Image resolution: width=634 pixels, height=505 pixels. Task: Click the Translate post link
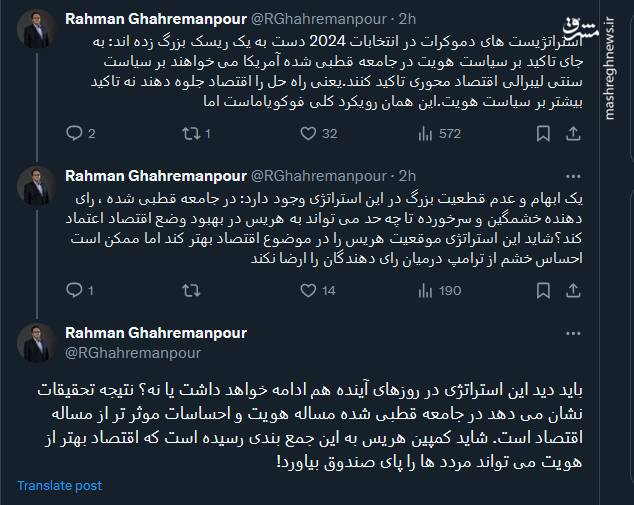(59, 485)
